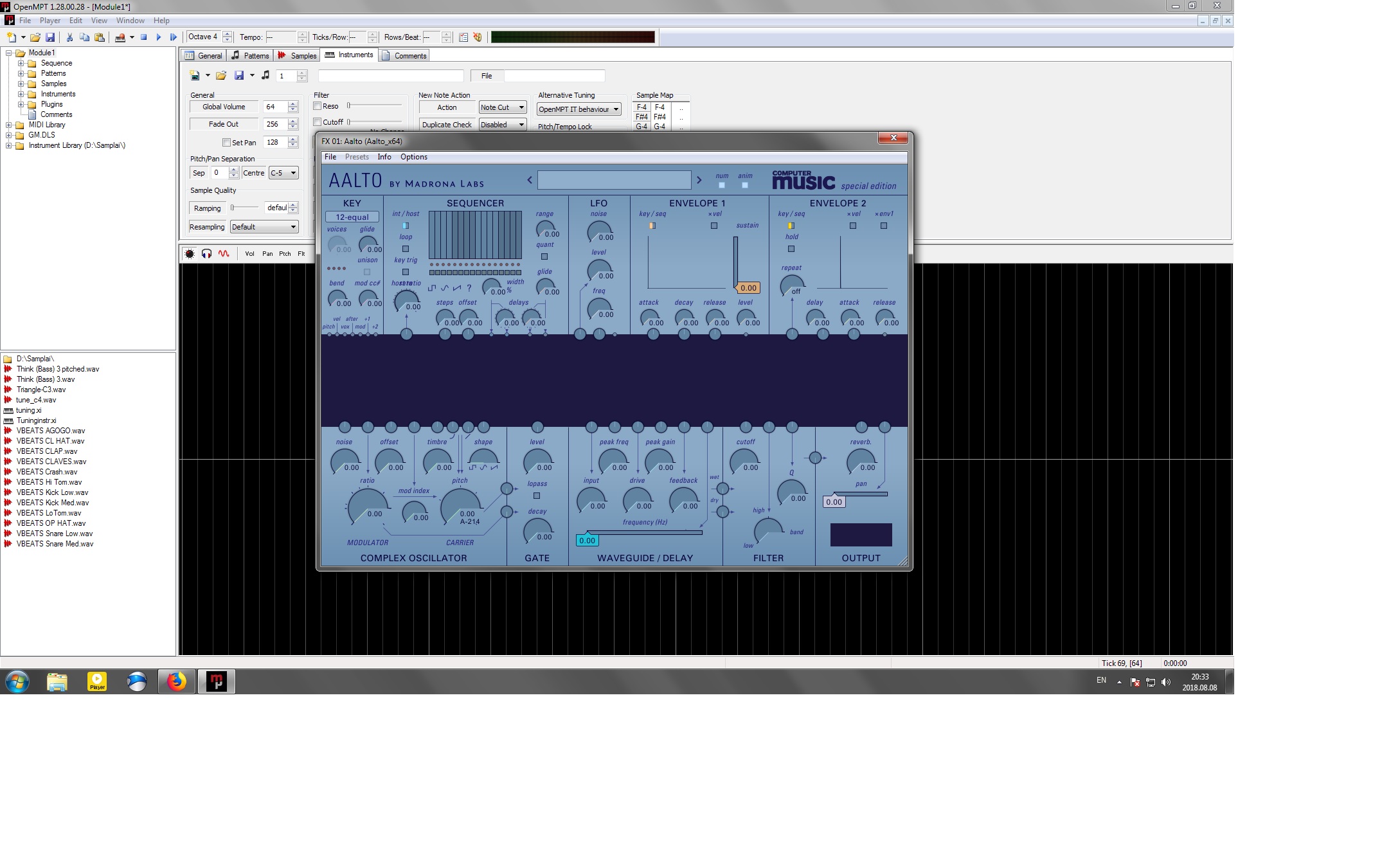Viewport: 1400px width, 846px height.
Task: Open the Alternative Tuning dropdown
Action: pyautogui.click(x=579, y=109)
